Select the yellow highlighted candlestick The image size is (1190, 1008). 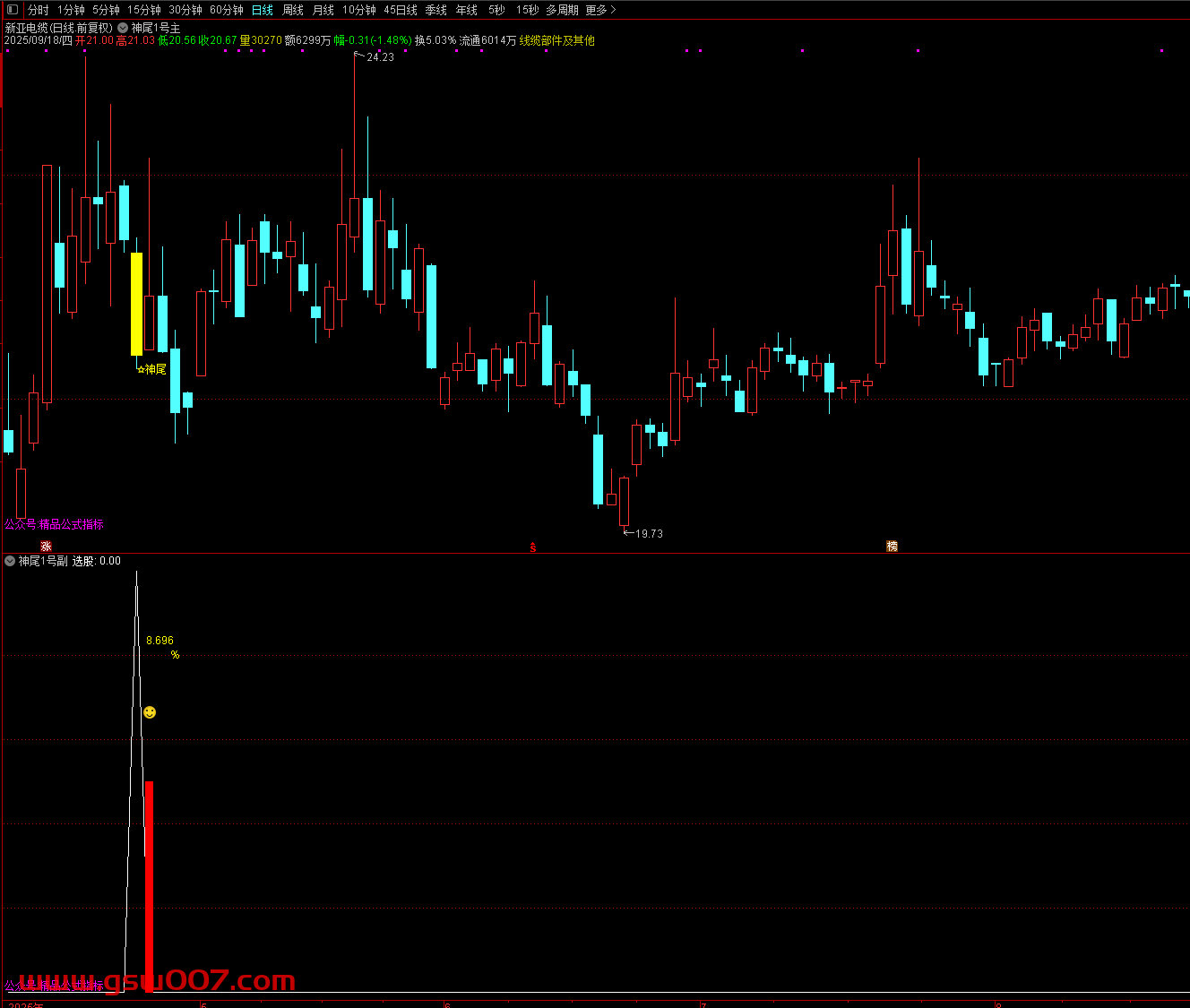point(137,304)
